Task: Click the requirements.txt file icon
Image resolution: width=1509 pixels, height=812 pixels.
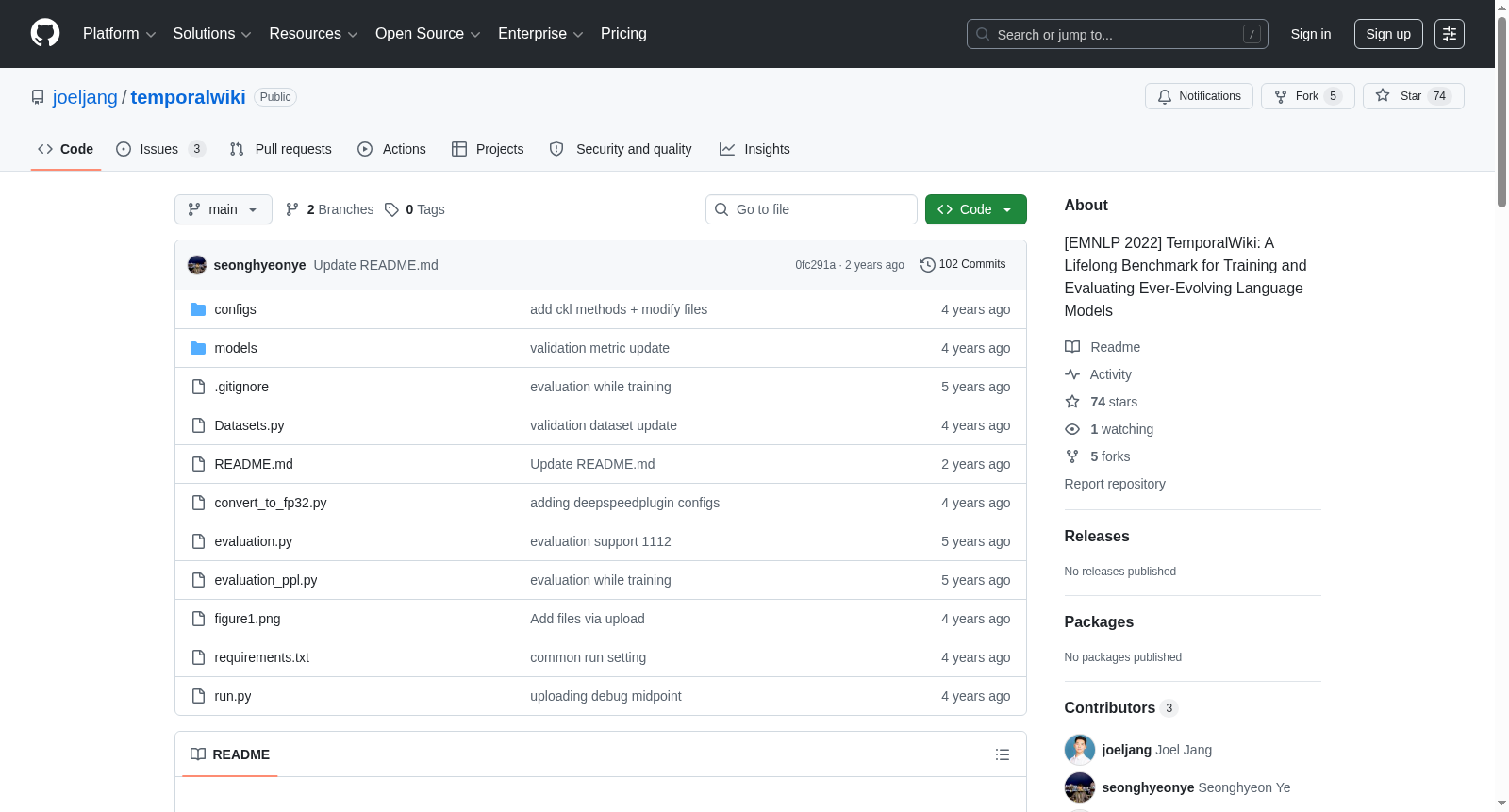Action: tap(198, 657)
